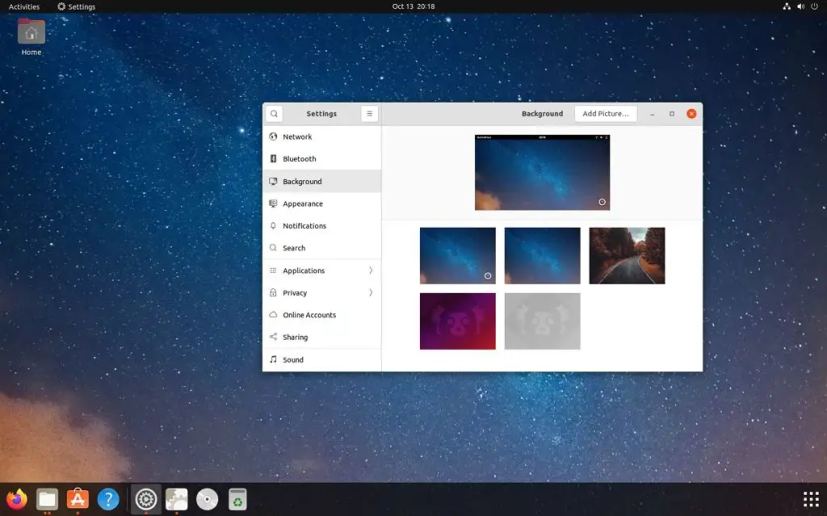This screenshot has width=827, height=516.
Task: Open Firefox from the dock
Action: [x=17, y=499]
